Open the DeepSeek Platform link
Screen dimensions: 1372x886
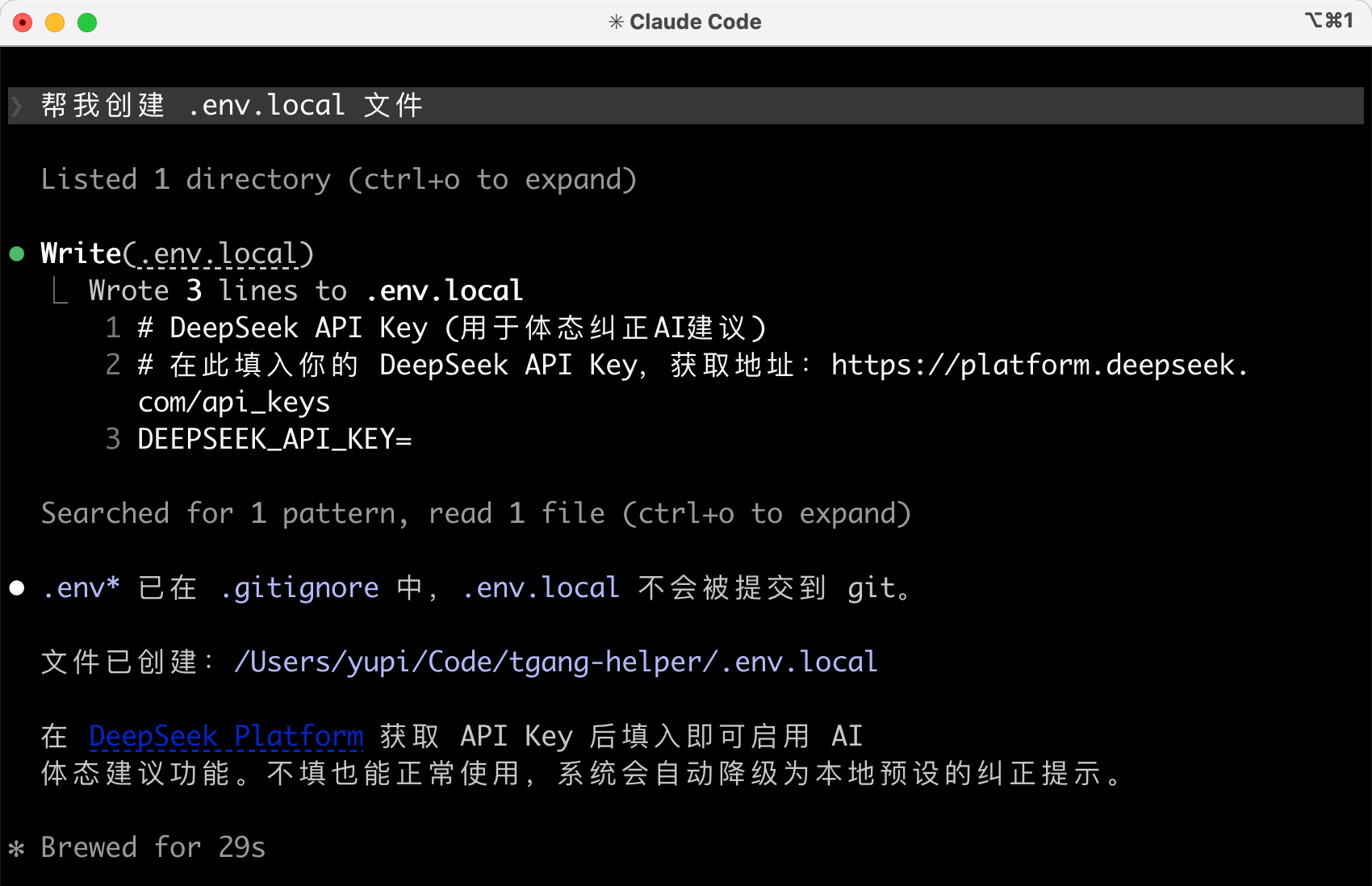pos(226,736)
